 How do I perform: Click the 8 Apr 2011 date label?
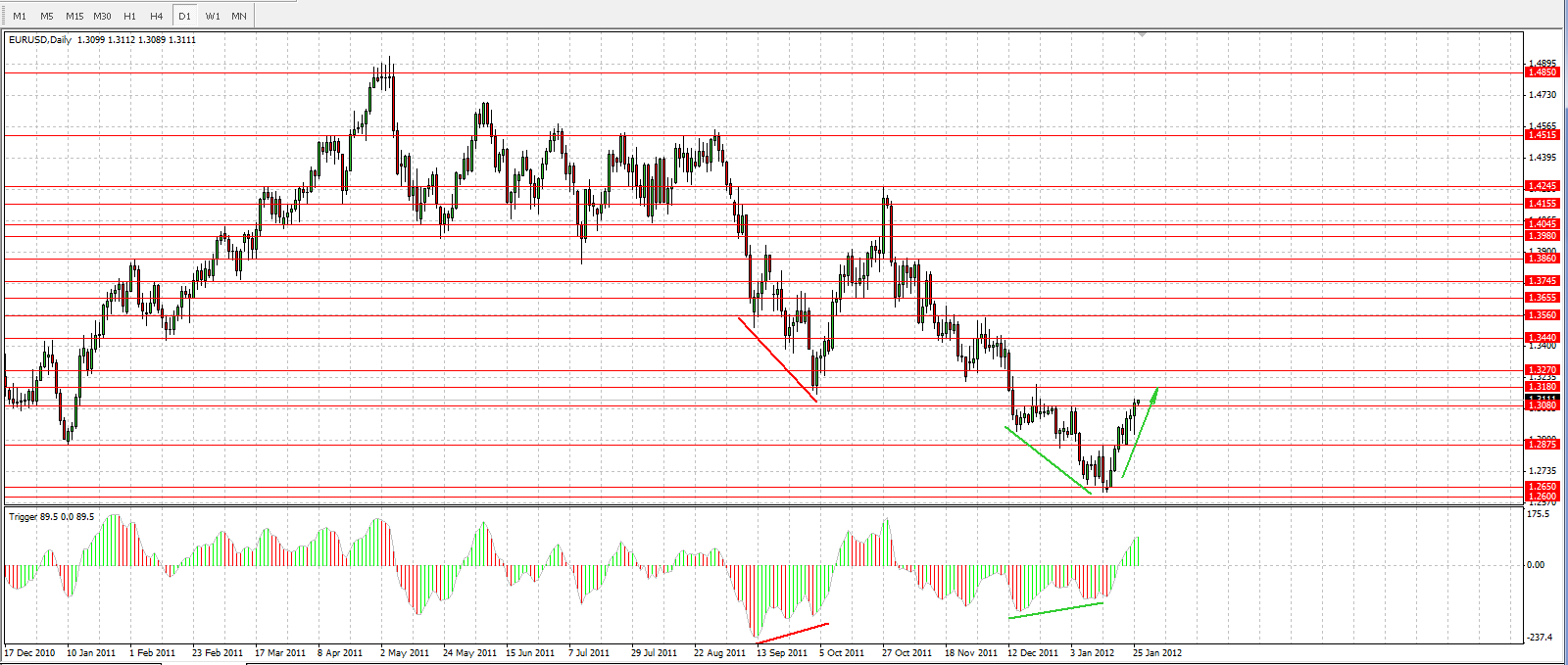[x=340, y=653]
